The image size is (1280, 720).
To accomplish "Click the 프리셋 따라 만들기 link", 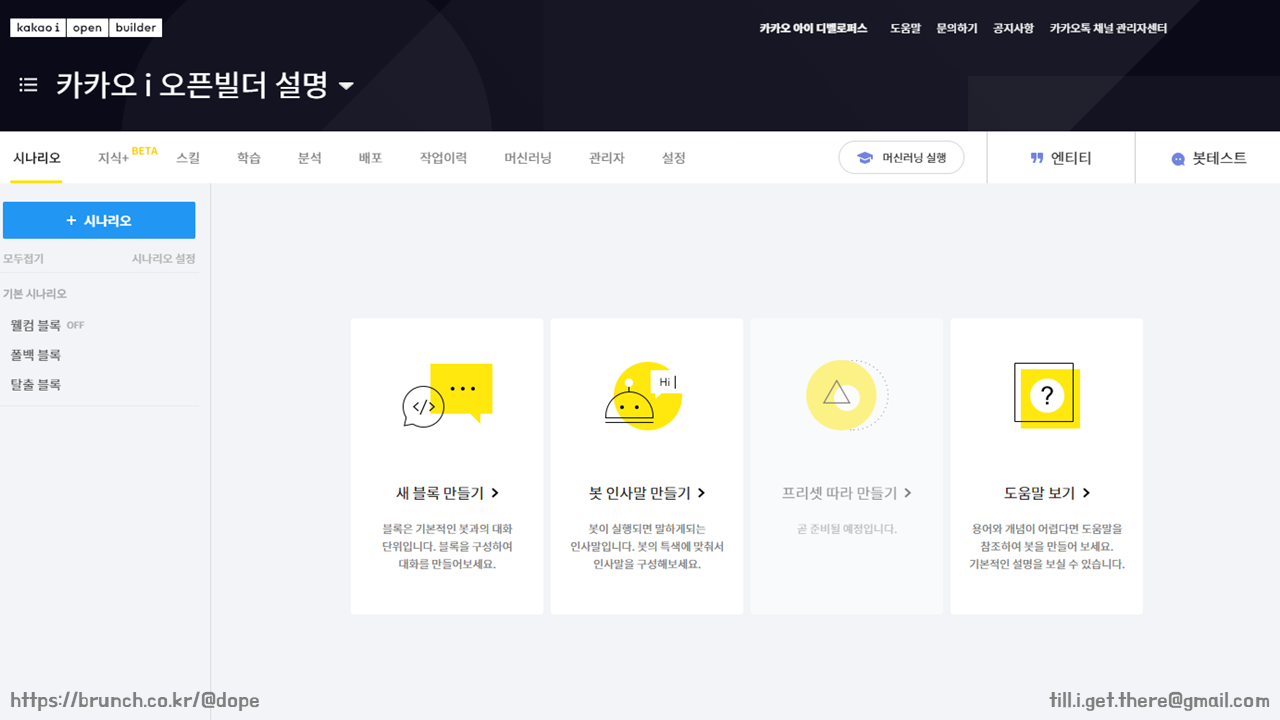I will coord(847,493).
